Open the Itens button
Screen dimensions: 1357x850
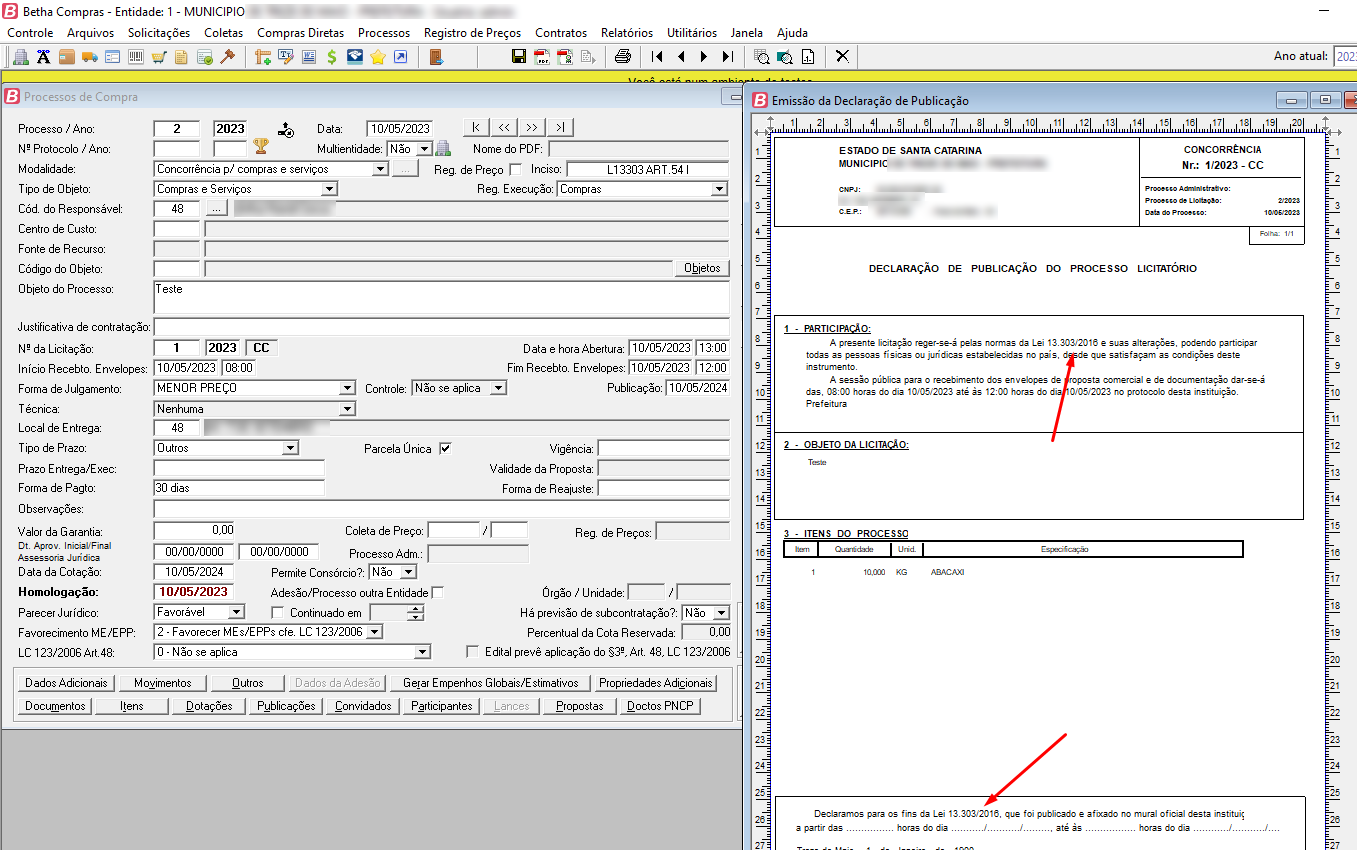point(132,706)
